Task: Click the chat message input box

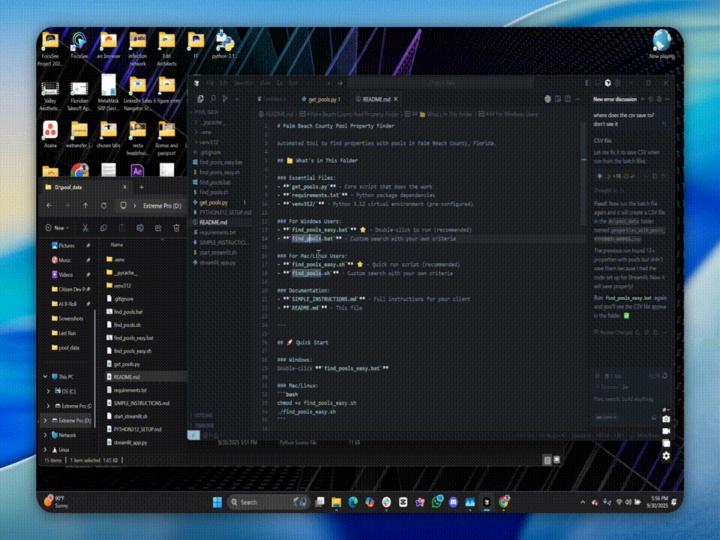Action: coord(630,399)
